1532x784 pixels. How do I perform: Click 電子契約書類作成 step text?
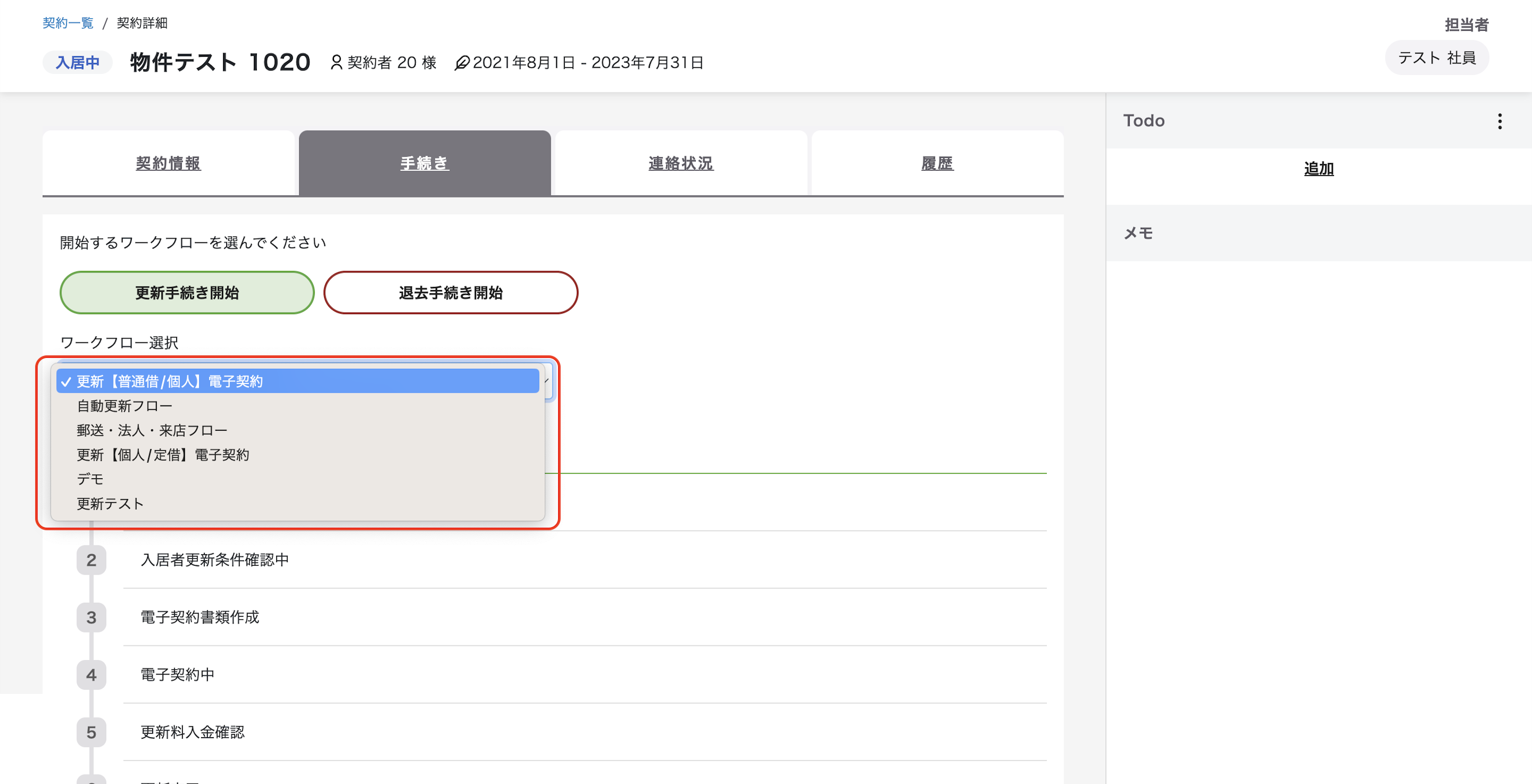click(200, 618)
